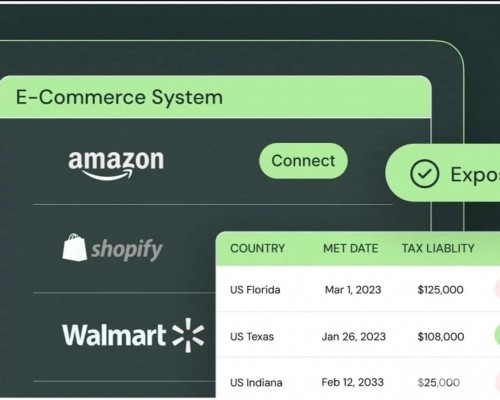Connect the Amazon integration
Viewport: 500px width, 400px height.
(303, 161)
